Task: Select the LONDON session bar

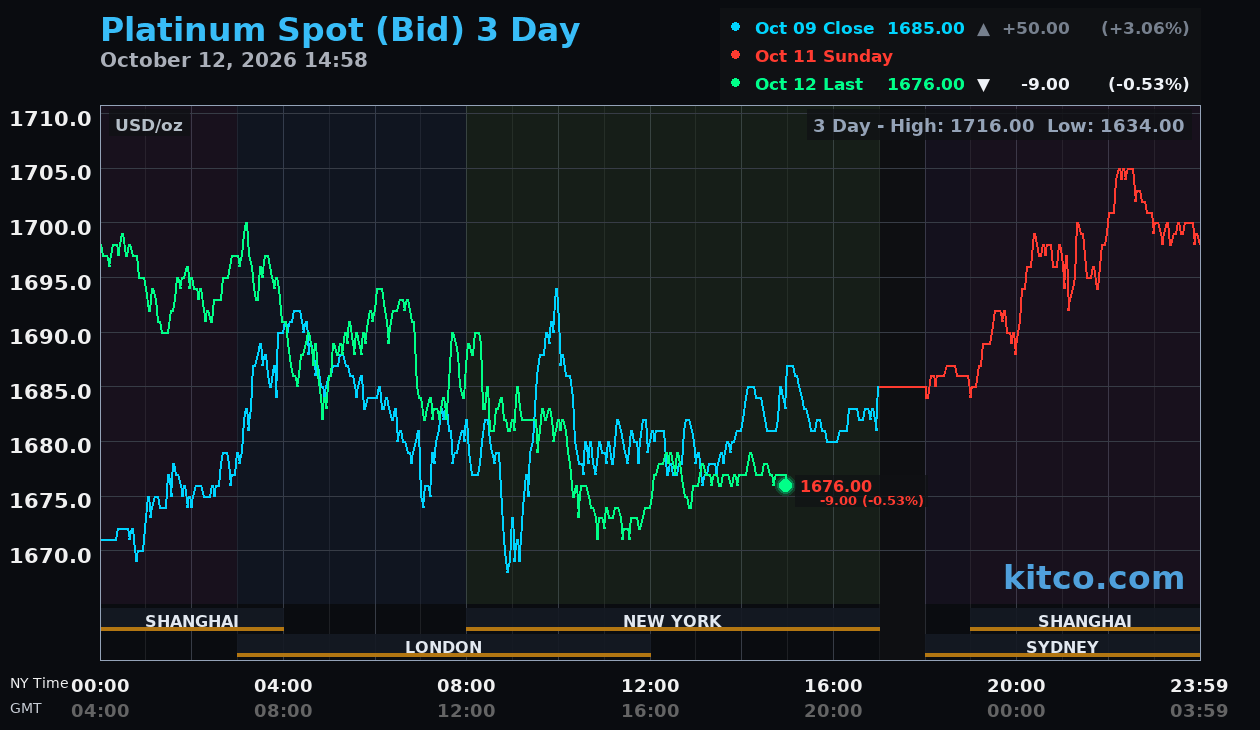Action: 444,646
